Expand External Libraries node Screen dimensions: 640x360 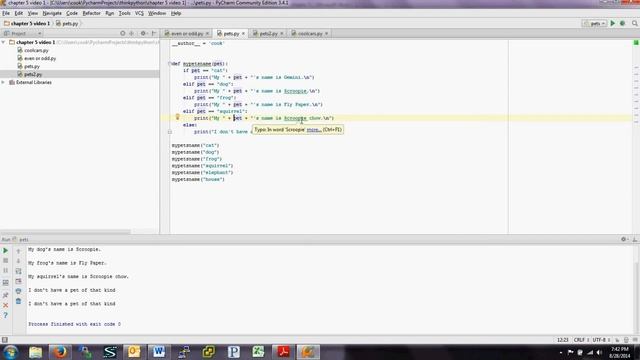pyautogui.click(x=3, y=82)
